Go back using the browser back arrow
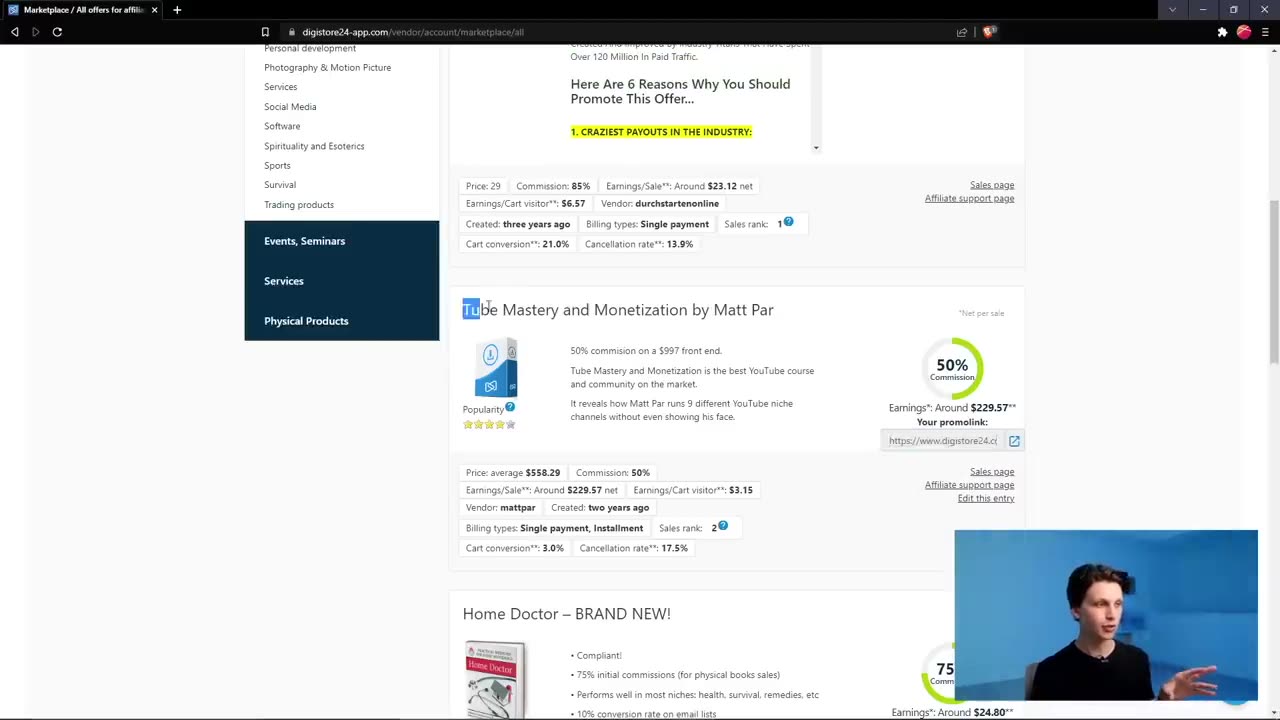The height and width of the screenshot is (720, 1280). pyautogui.click(x=14, y=32)
